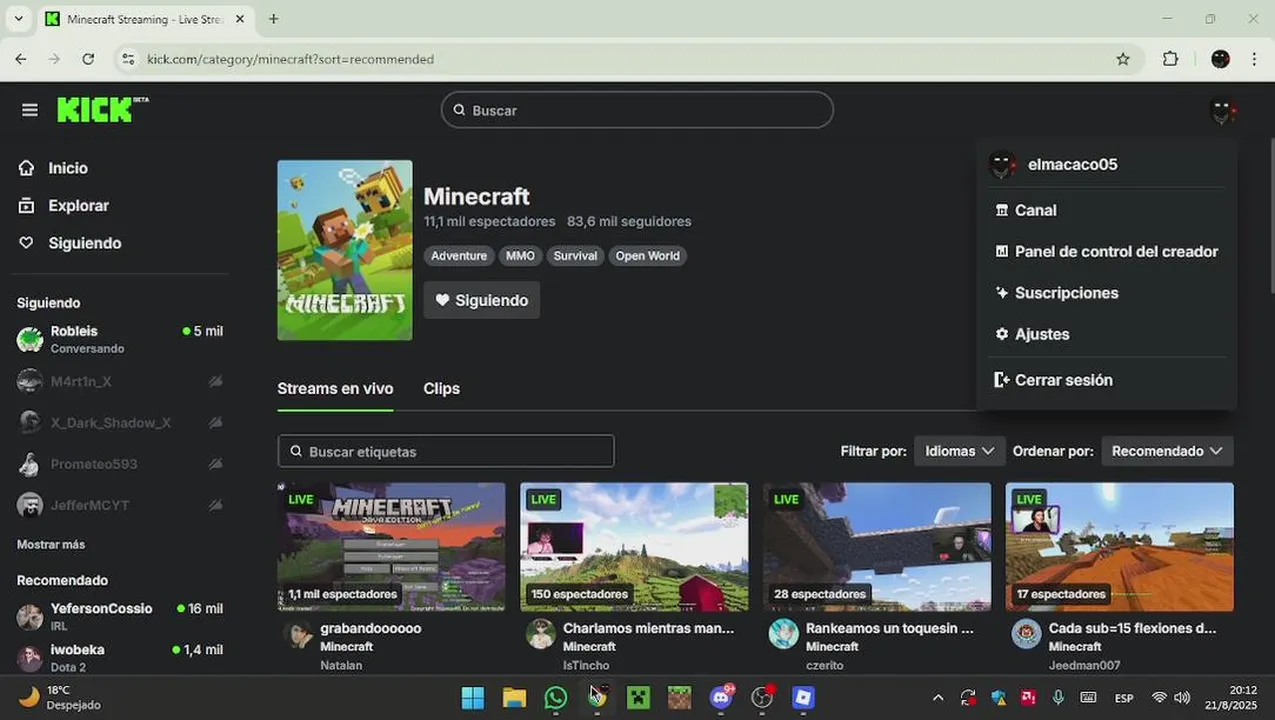
Task: Click elmacaco05 username in profile menu
Action: point(1072,164)
